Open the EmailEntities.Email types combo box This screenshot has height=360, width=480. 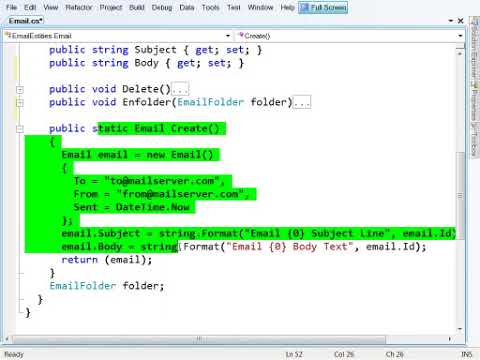[x=118, y=36]
